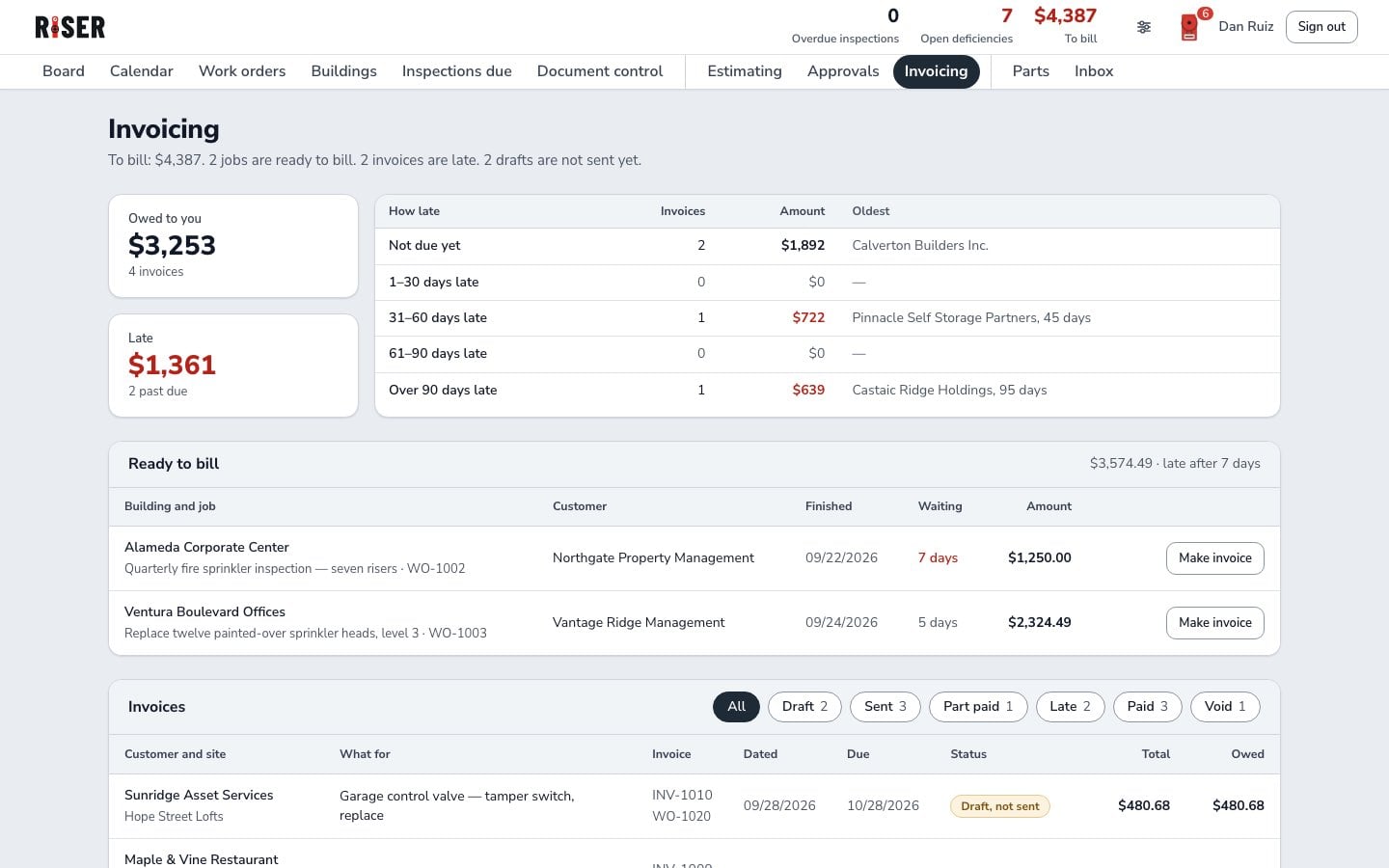This screenshot has height=868, width=1389.
Task: Open Alameda Corporate Center job
Action: (x=206, y=547)
